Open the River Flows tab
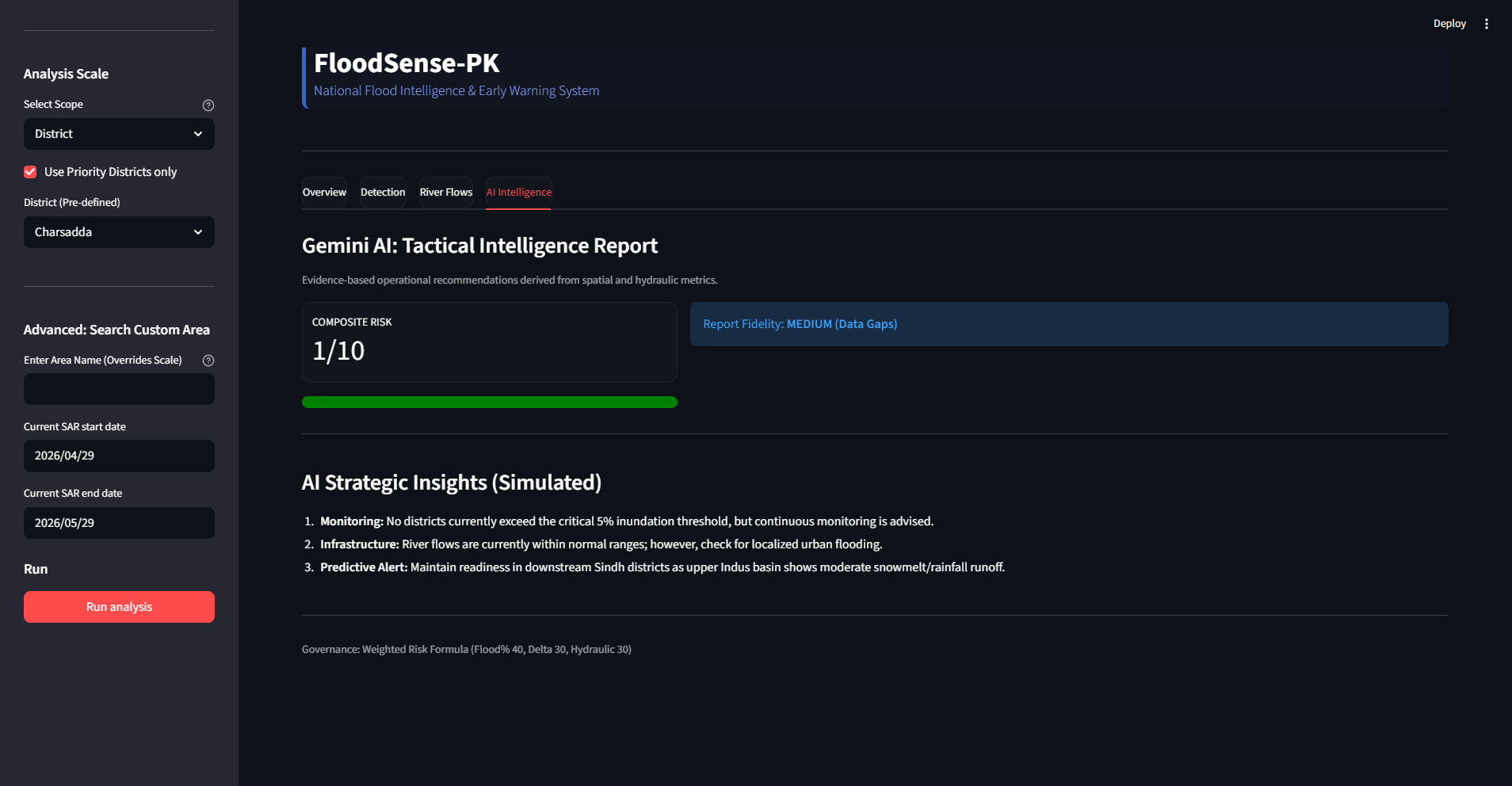1512x786 pixels. pos(446,193)
